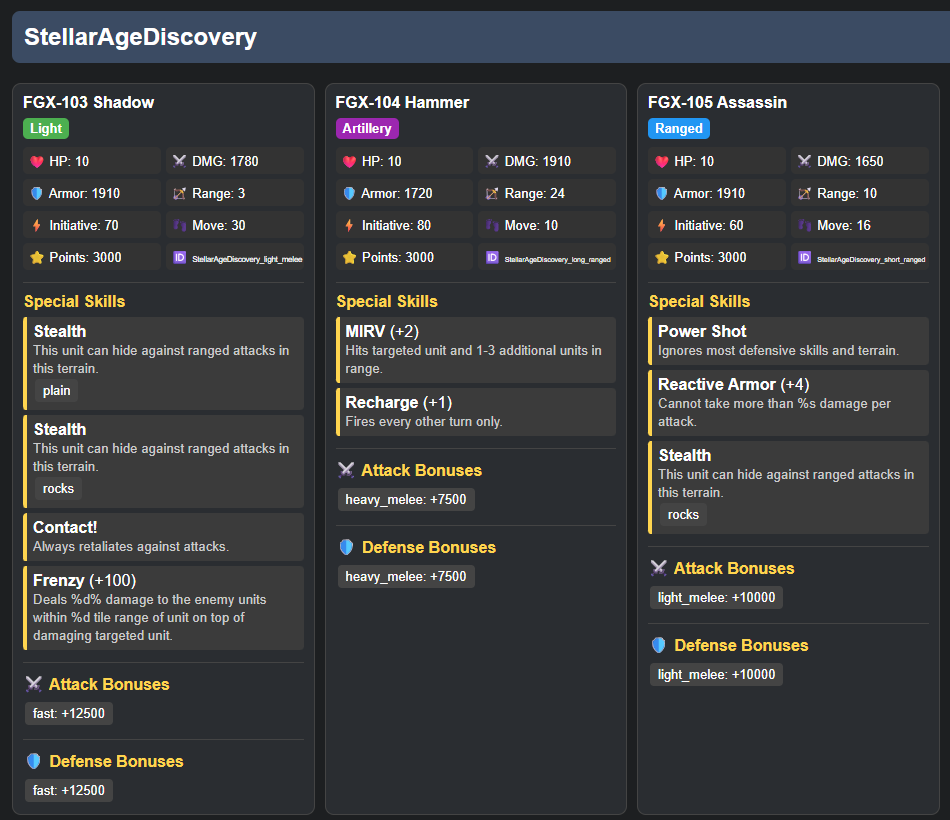Select the FGX-105 Assassin unit name
The height and width of the screenshot is (820, 950).
coord(717,102)
